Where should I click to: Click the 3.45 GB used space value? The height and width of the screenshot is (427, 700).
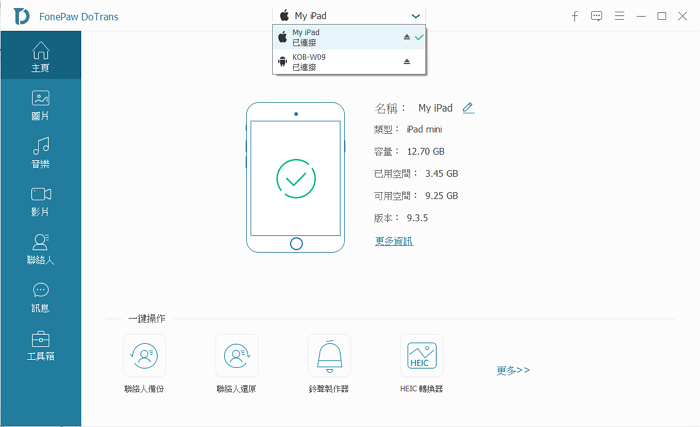click(442, 173)
